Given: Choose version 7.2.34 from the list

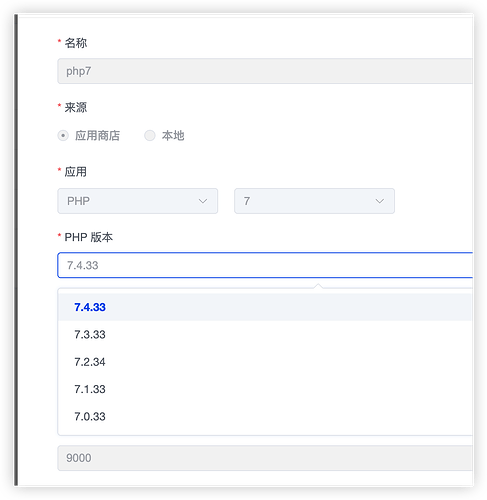Looking at the screenshot, I should click(x=265, y=362).
